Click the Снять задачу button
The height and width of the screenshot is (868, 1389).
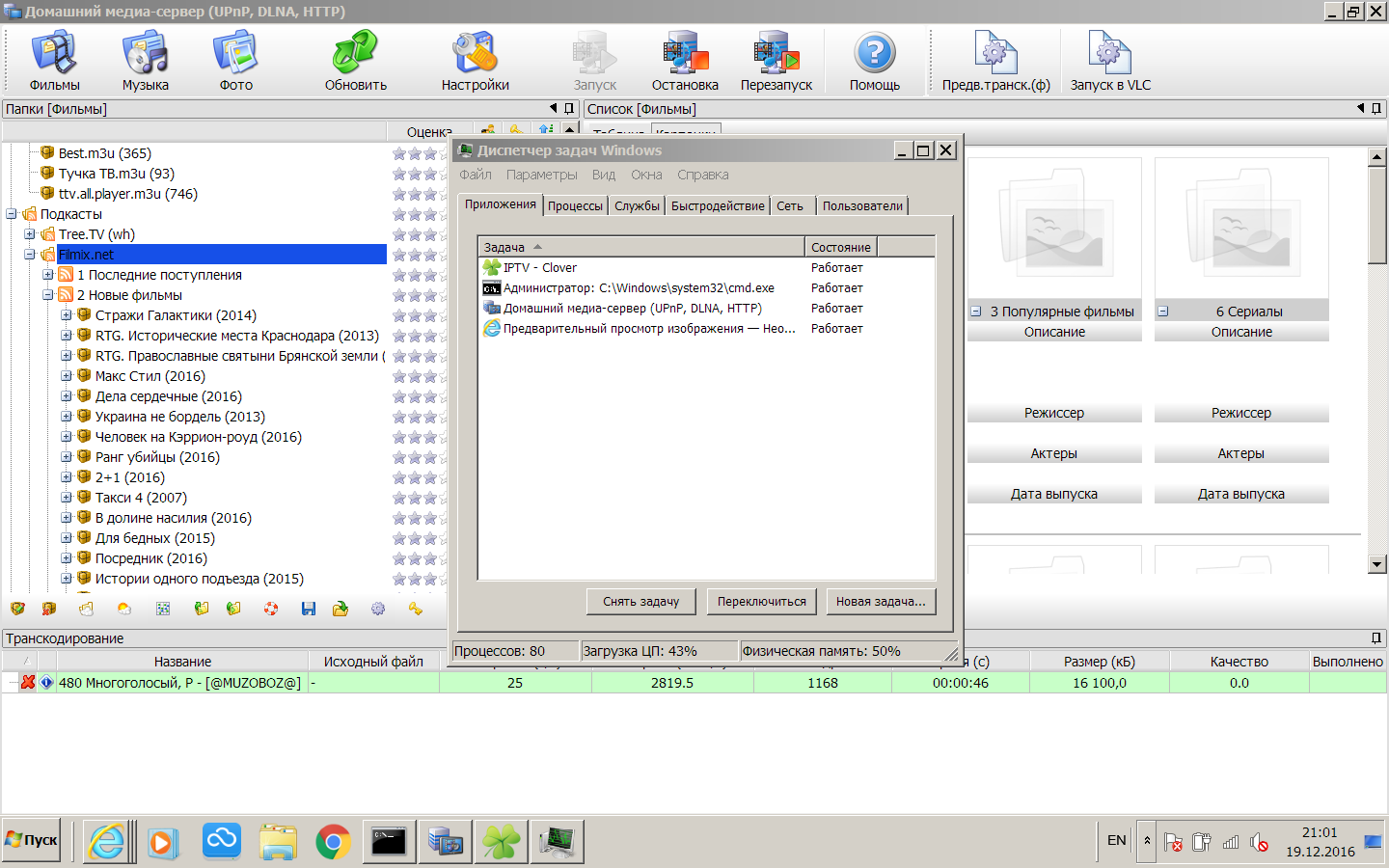click(640, 601)
